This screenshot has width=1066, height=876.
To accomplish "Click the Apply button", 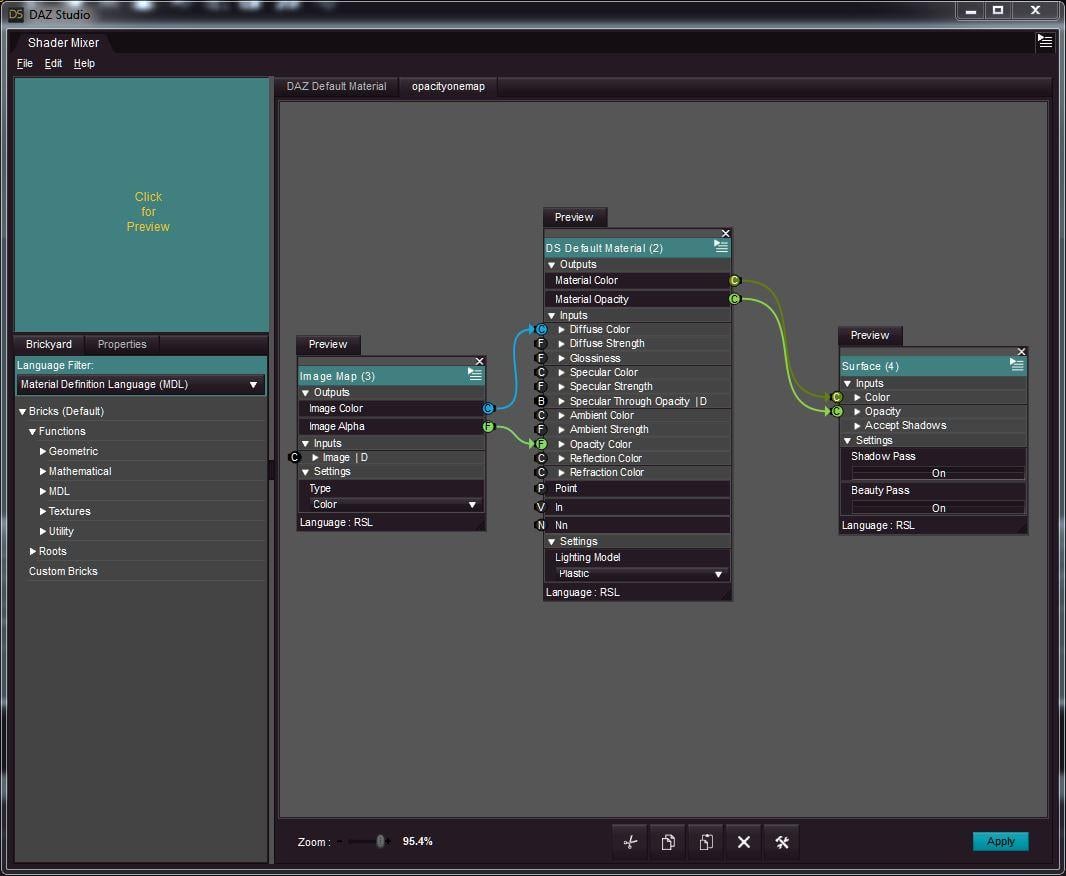I will pos(1001,841).
